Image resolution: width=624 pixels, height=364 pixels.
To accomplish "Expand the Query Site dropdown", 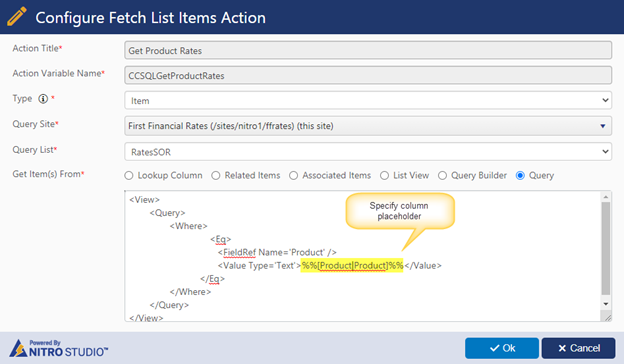I will click(368, 126).
